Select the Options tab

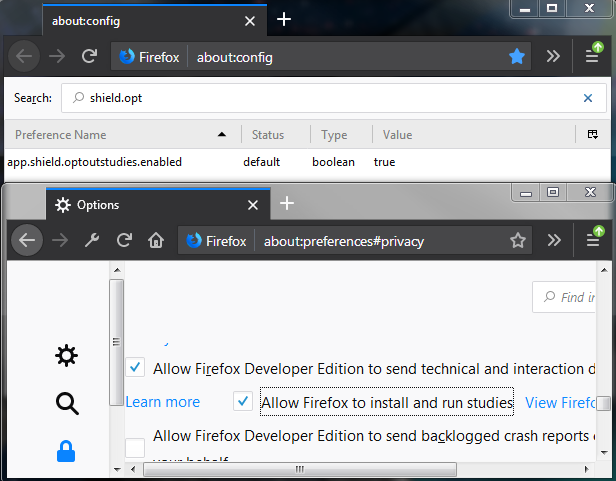tap(158, 204)
